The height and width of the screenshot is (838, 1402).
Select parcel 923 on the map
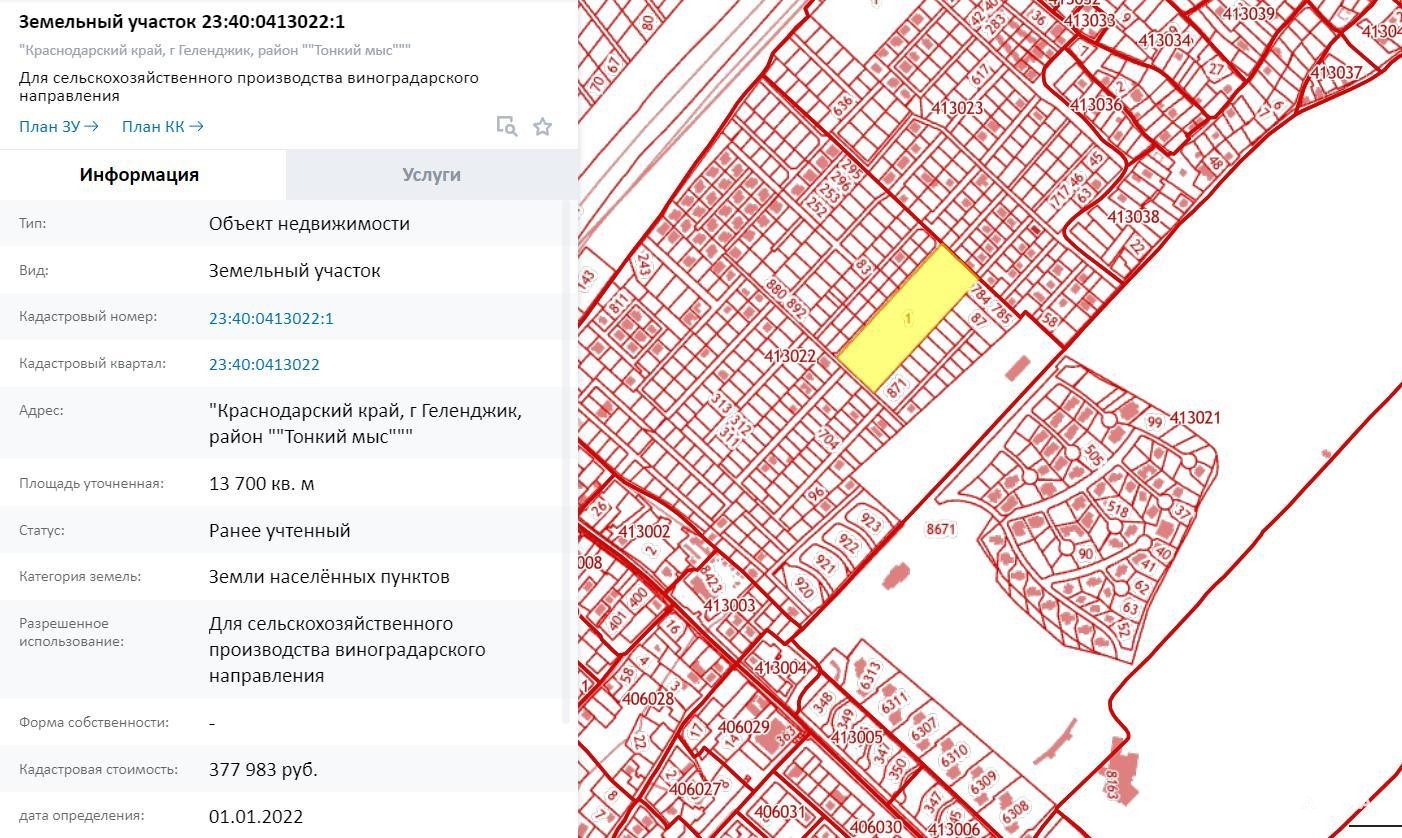coord(870,522)
